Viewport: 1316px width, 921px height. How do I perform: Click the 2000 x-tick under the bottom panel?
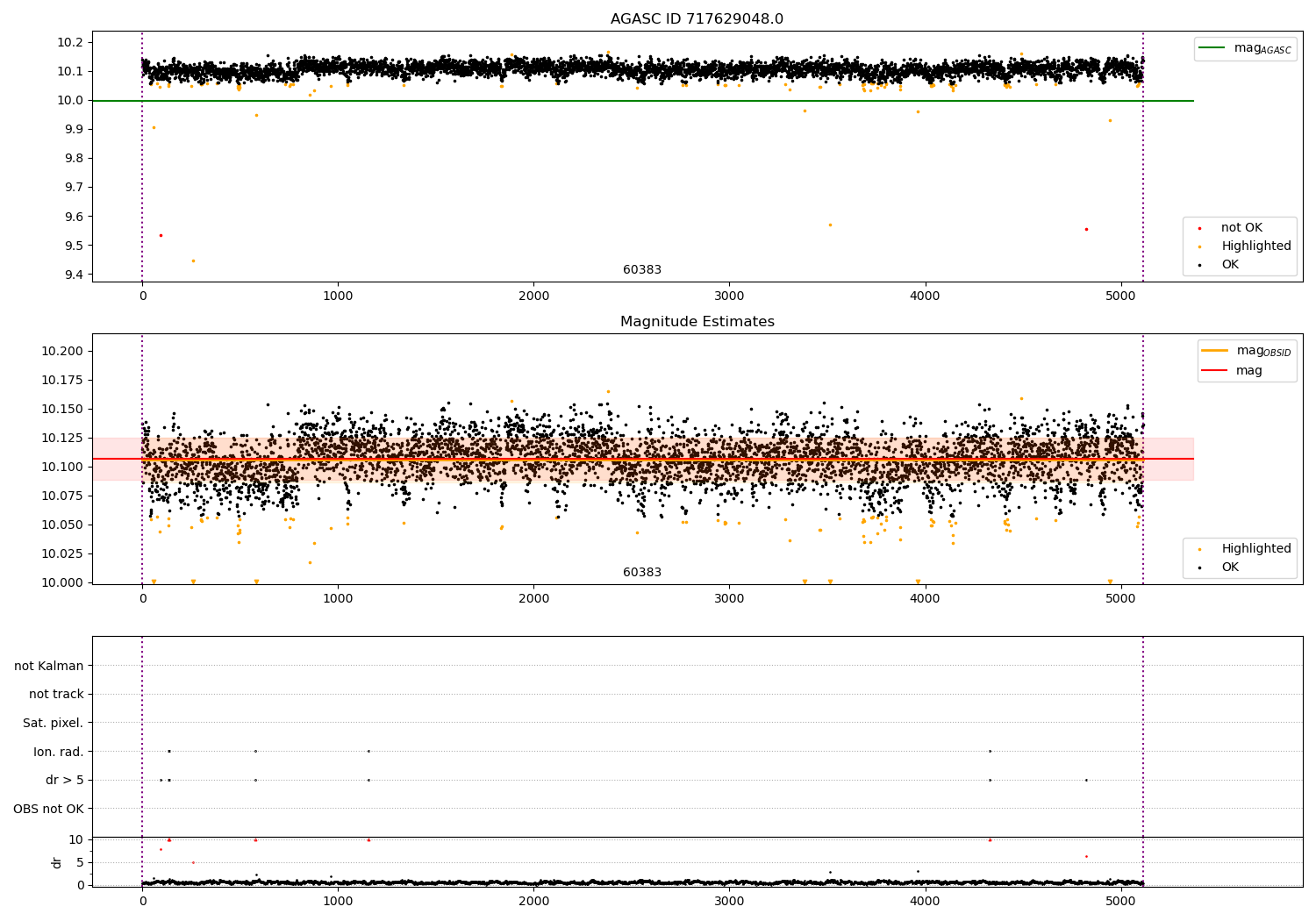coord(533,901)
